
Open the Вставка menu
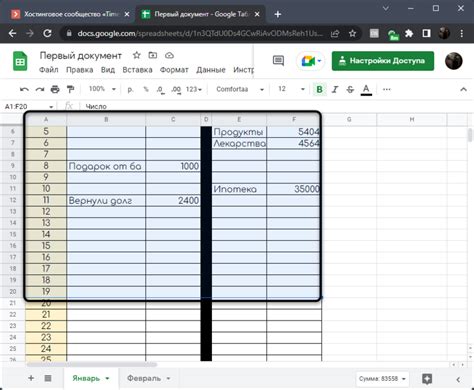tap(137, 70)
